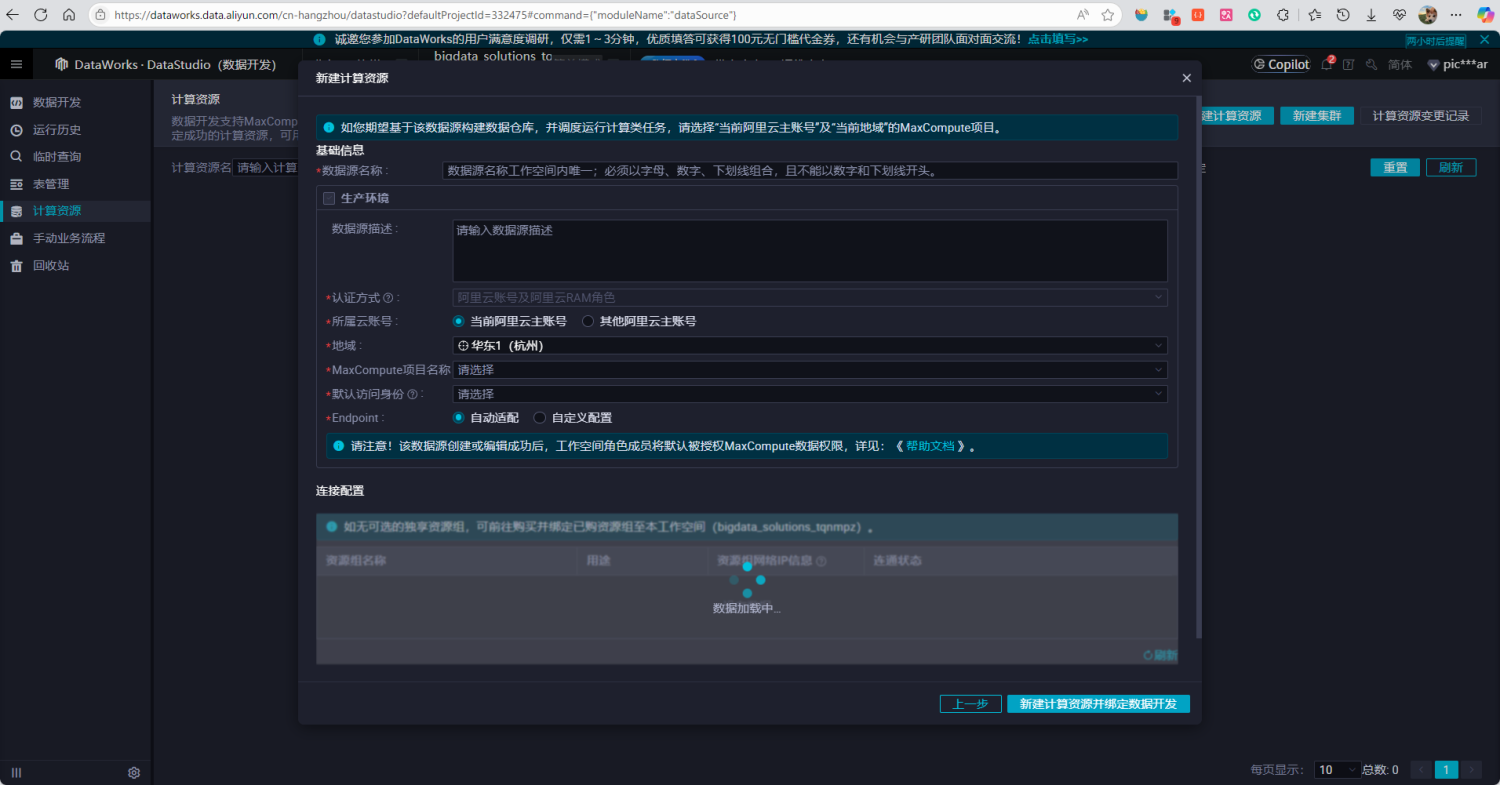Click 新建计算资源并绑定数据开发 button
Viewport: 1500px width, 785px height.
click(x=1097, y=703)
